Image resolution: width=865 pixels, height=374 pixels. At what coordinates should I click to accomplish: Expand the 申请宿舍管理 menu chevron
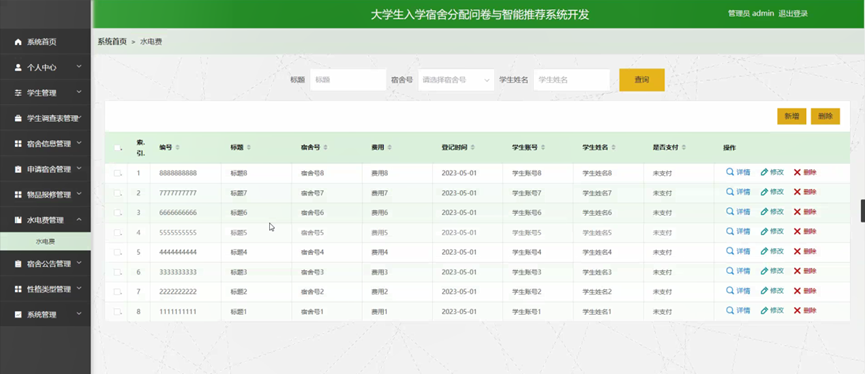(x=79, y=168)
